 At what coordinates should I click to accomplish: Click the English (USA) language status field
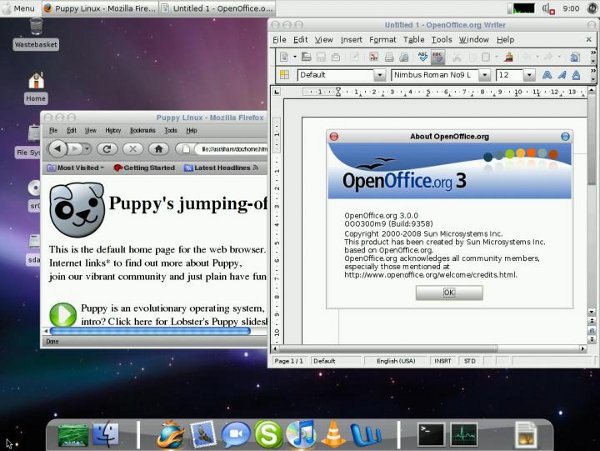tap(396, 361)
